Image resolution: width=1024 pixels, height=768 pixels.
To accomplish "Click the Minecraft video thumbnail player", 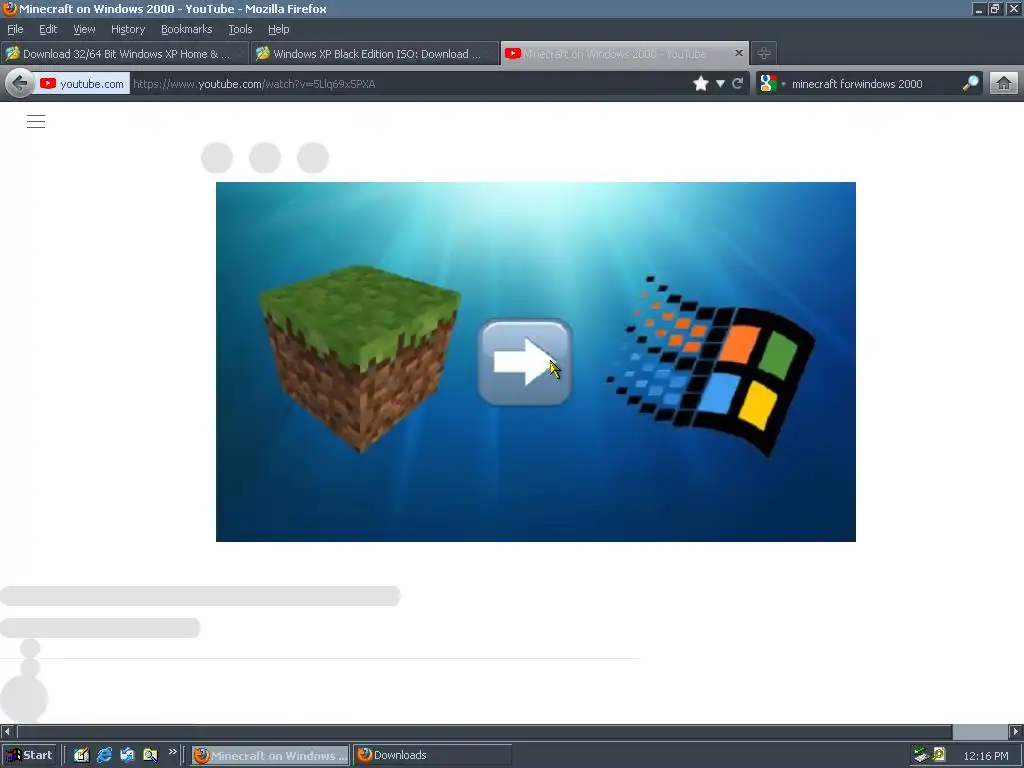I will point(536,362).
